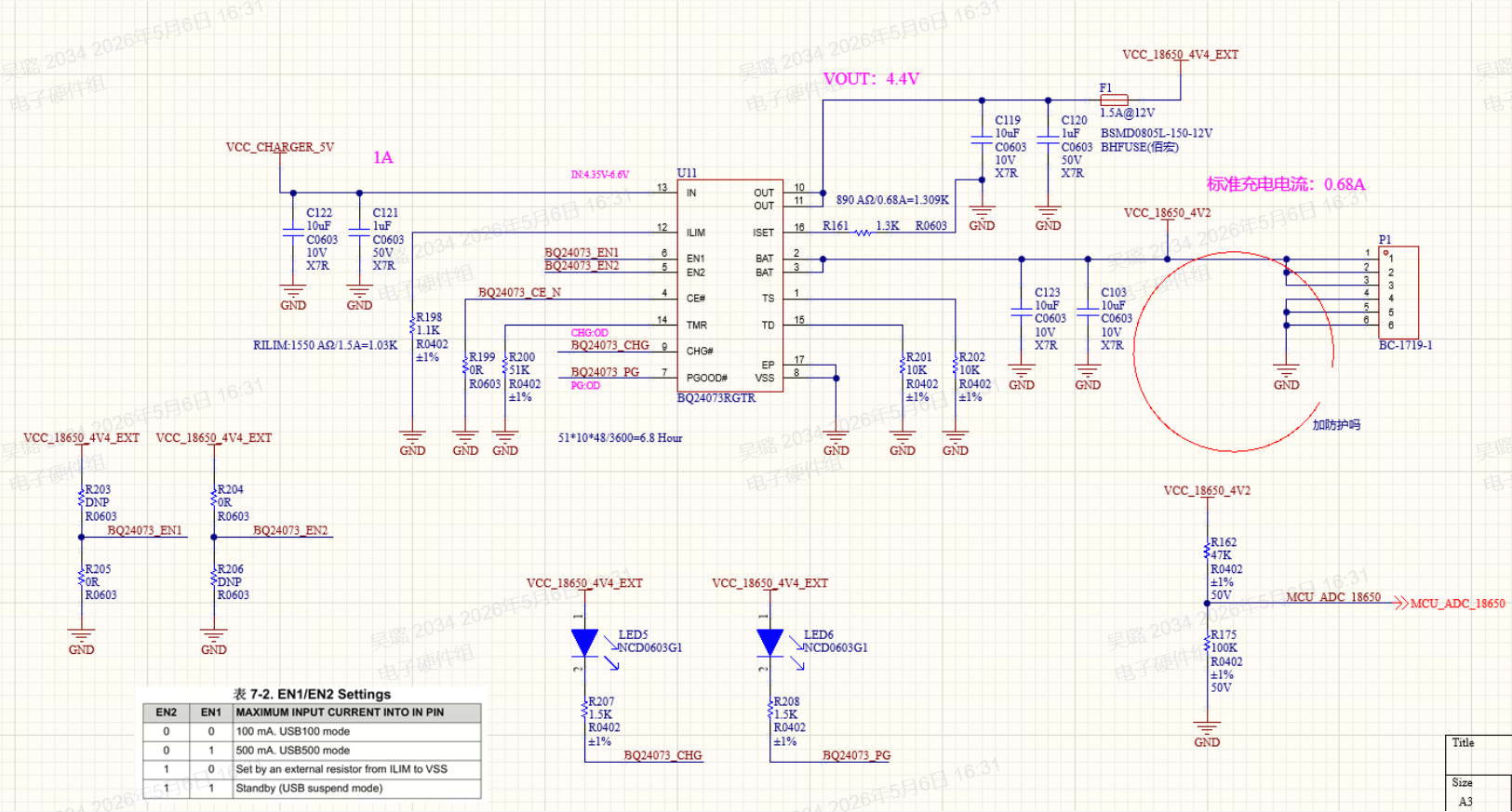Pick the C103 10uF capacitor
Viewport: 1512px width, 812px height.
[1088, 312]
